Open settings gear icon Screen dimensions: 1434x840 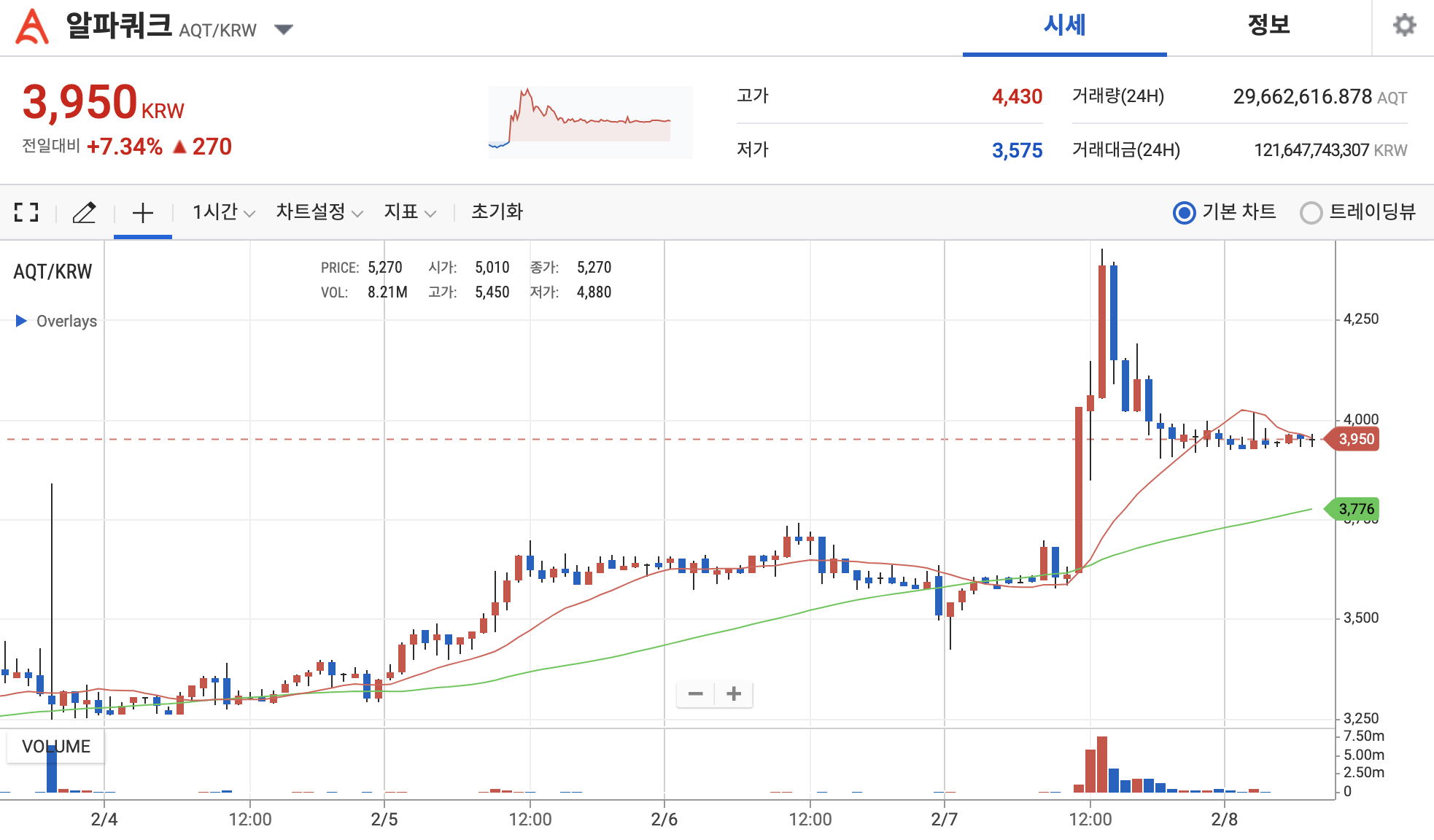point(1404,26)
